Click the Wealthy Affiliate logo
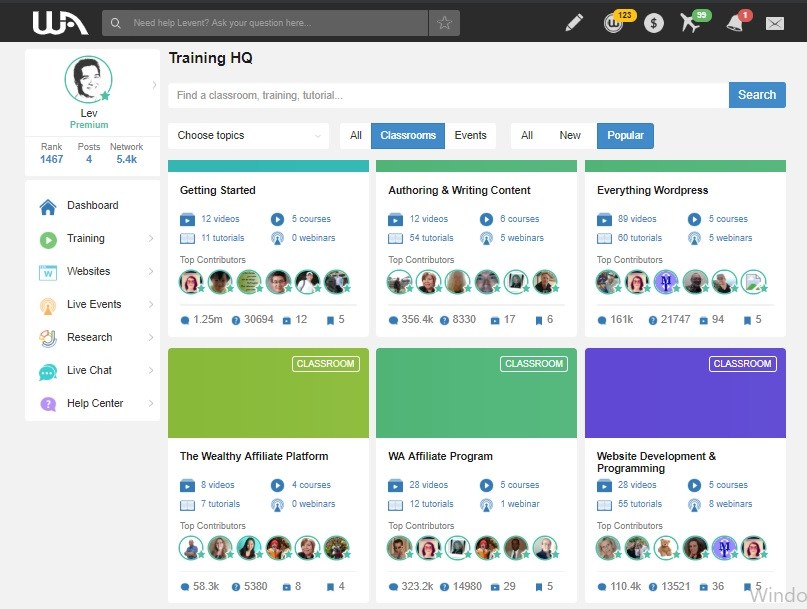The width and height of the screenshot is (807, 609). coord(60,23)
